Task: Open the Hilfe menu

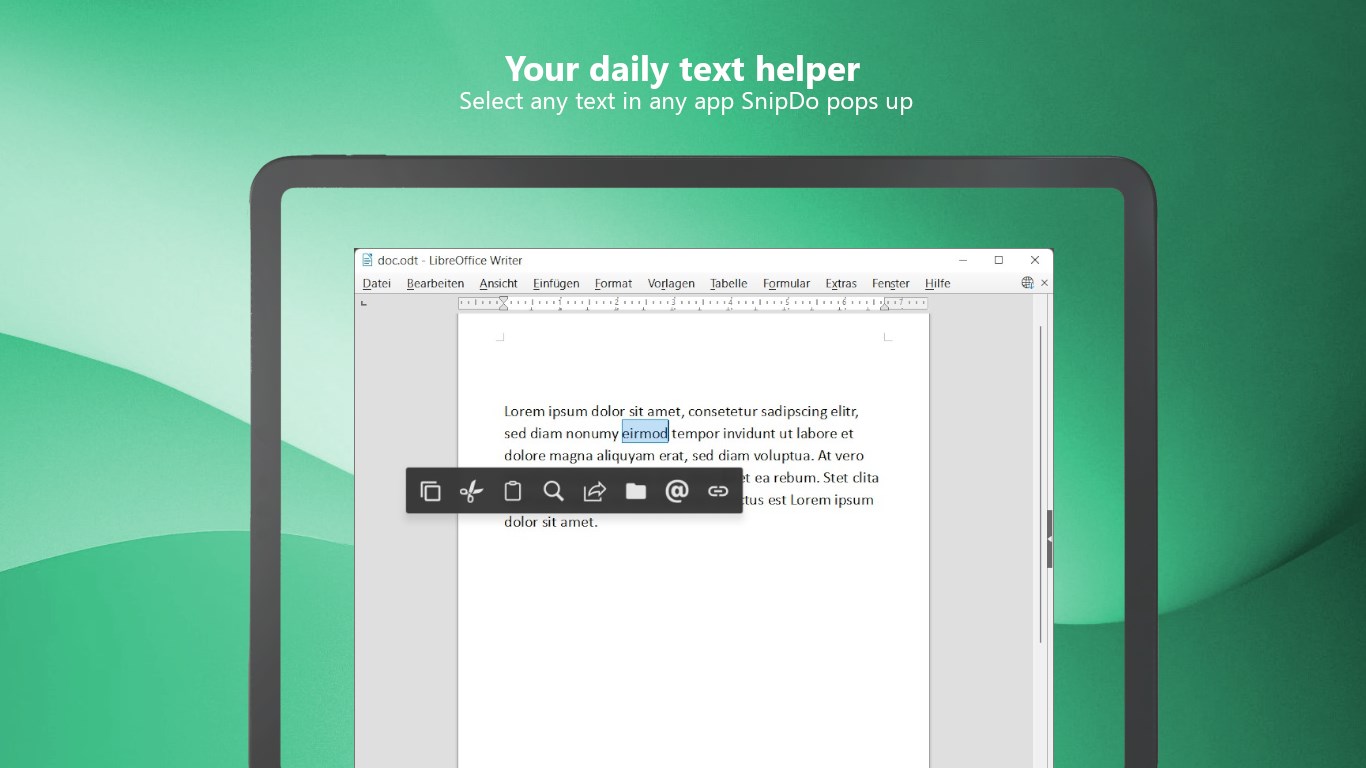Action: pyautogui.click(x=937, y=283)
